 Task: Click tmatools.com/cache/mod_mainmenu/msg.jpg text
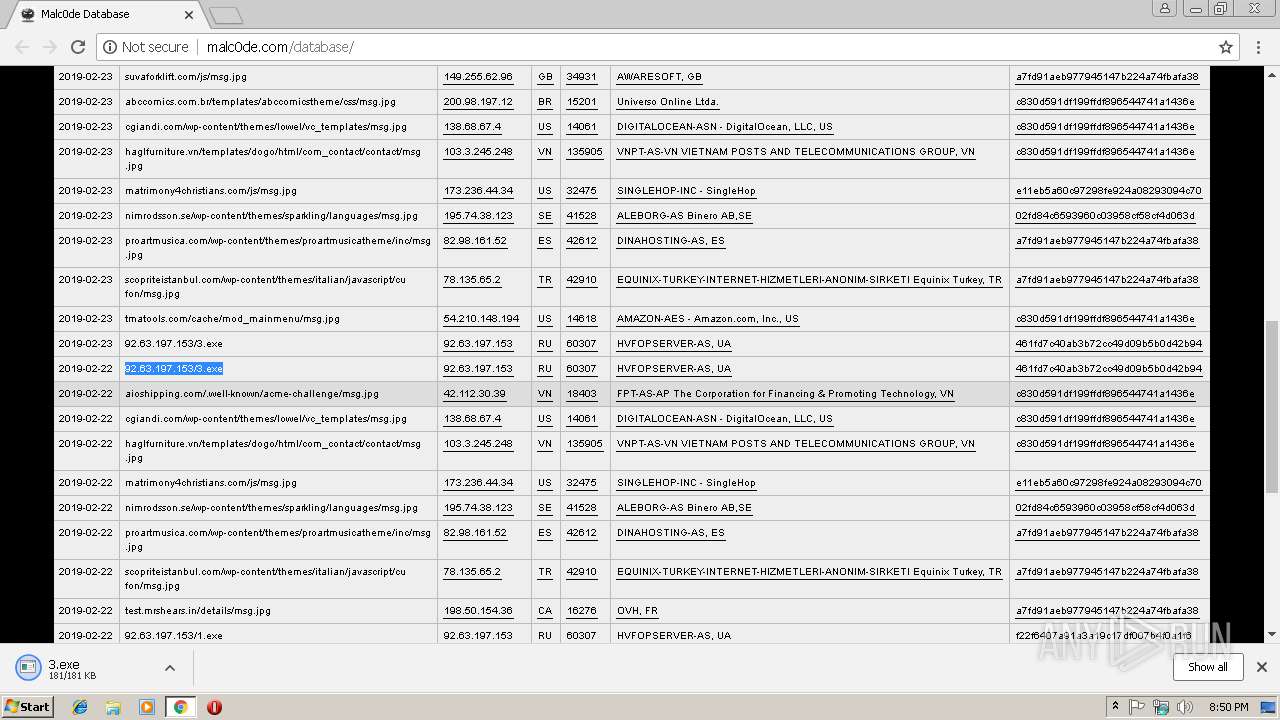[x=232, y=319]
